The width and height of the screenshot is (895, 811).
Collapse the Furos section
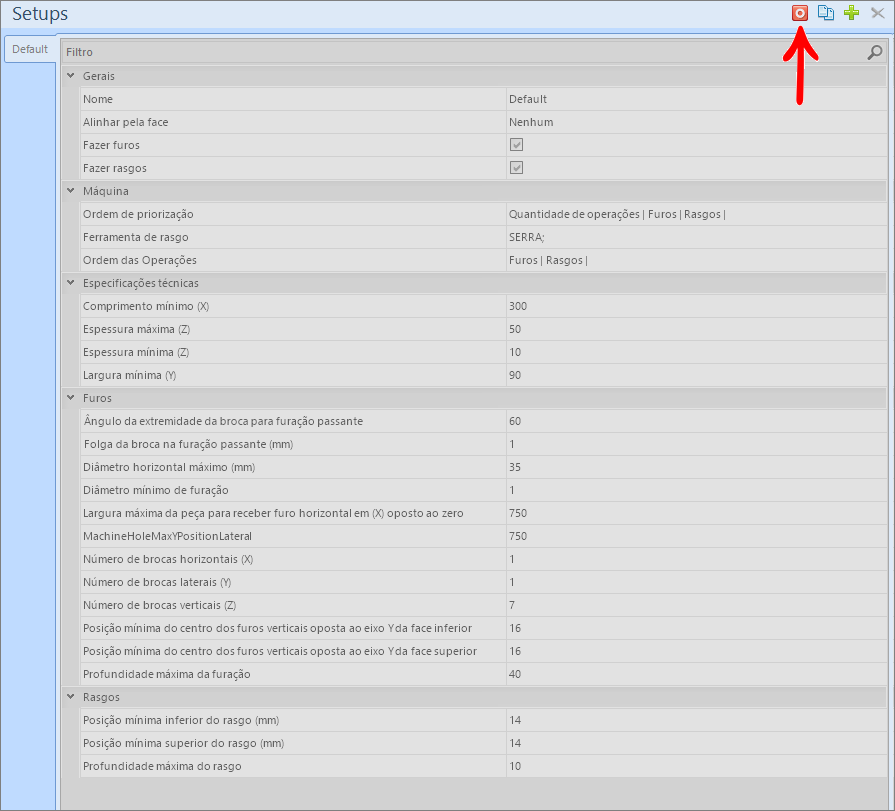point(71,398)
